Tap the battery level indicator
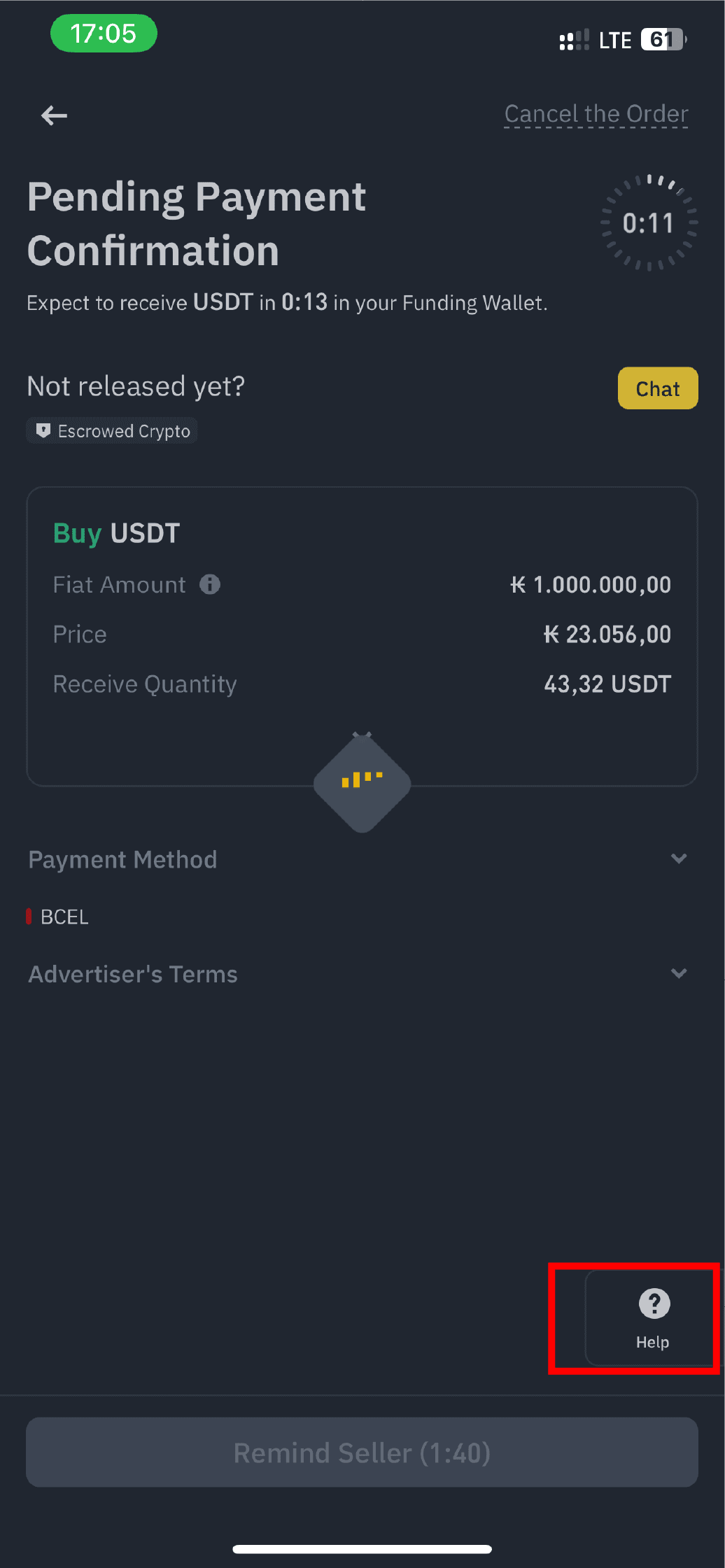The image size is (725, 1568). 663,40
